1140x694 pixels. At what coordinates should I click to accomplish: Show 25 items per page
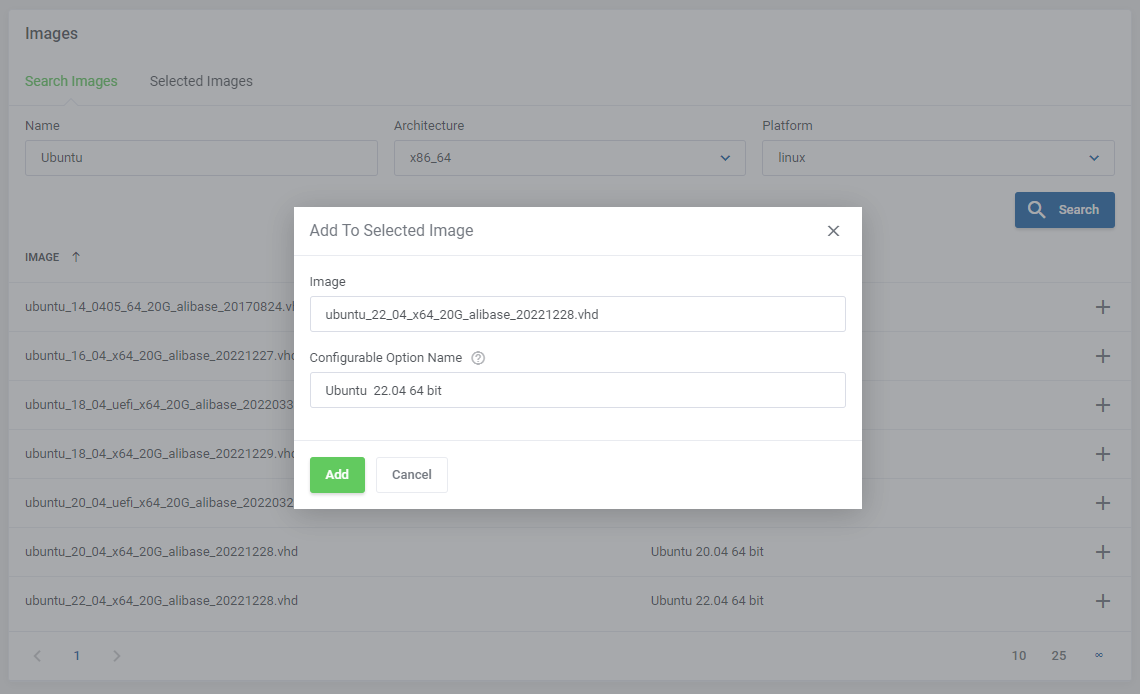coord(1058,656)
